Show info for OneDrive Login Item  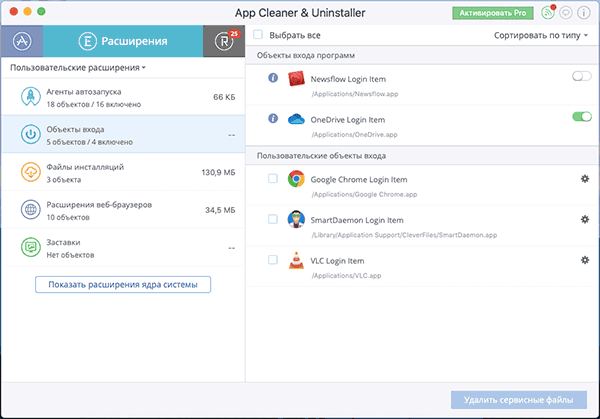(x=273, y=118)
